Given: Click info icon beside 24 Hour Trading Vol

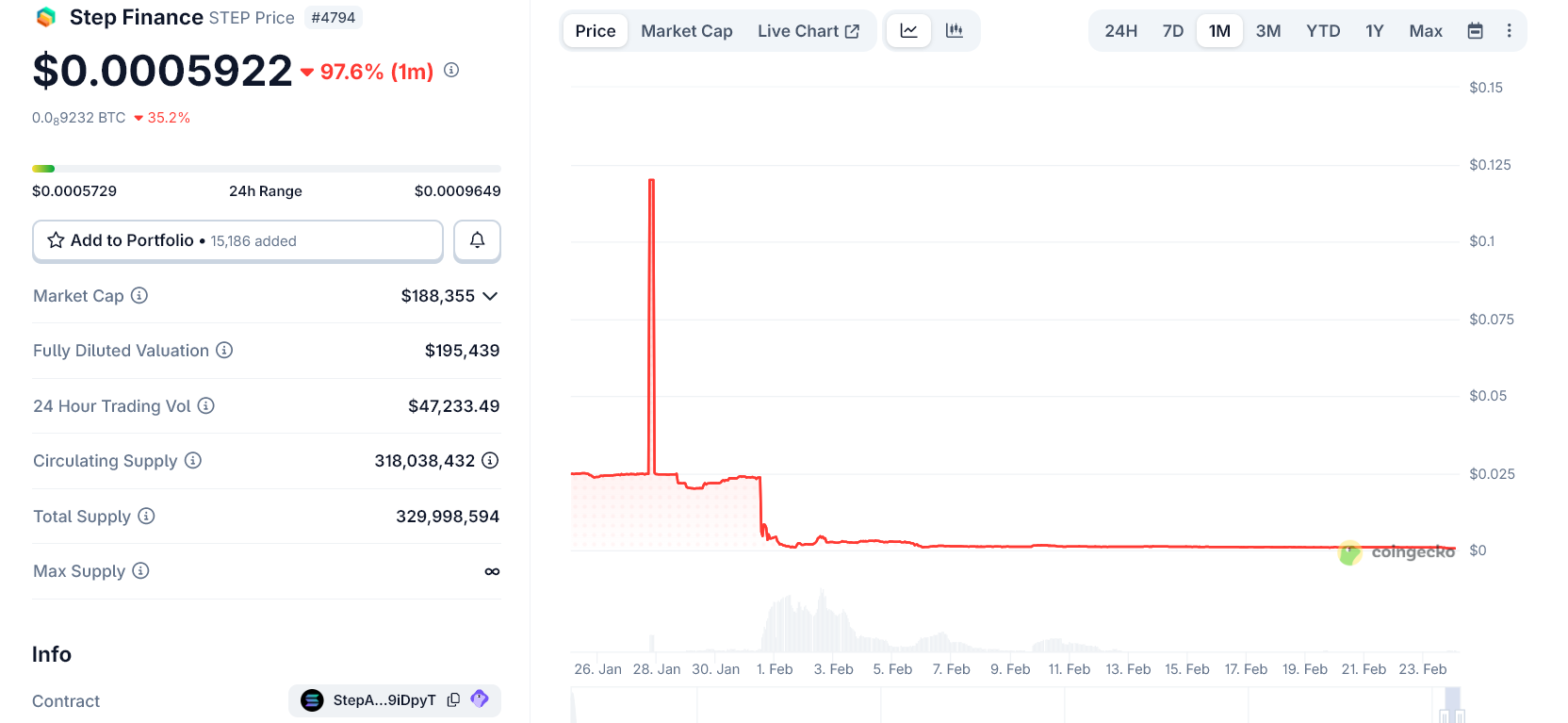Looking at the screenshot, I should tap(206, 405).
